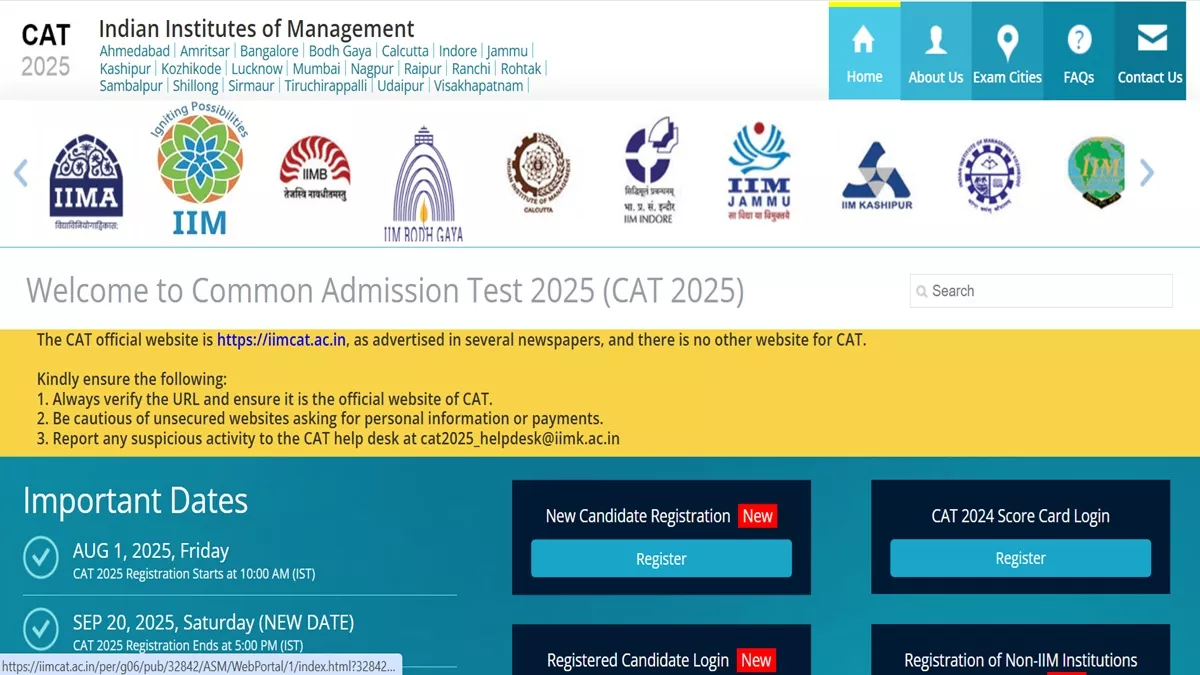Focus the Search text field
Image resolution: width=1200 pixels, height=675 pixels.
(1041, 291)
